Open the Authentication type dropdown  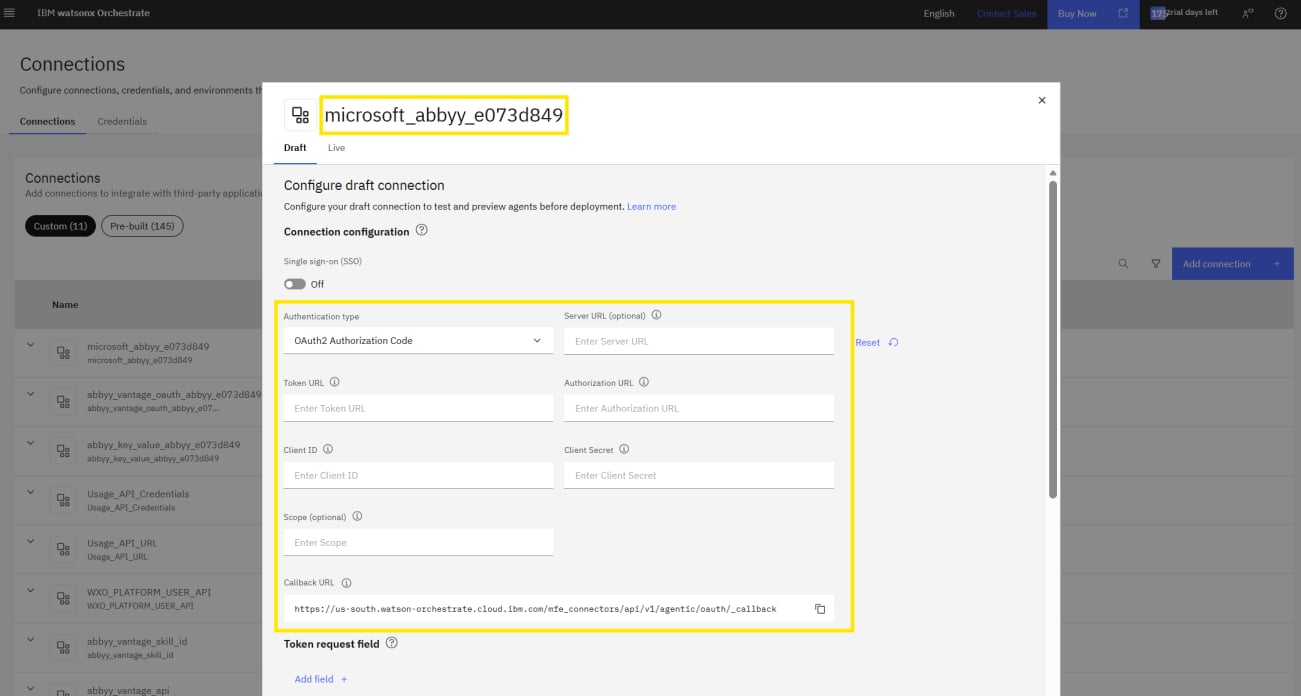click(x=418, y=341)
